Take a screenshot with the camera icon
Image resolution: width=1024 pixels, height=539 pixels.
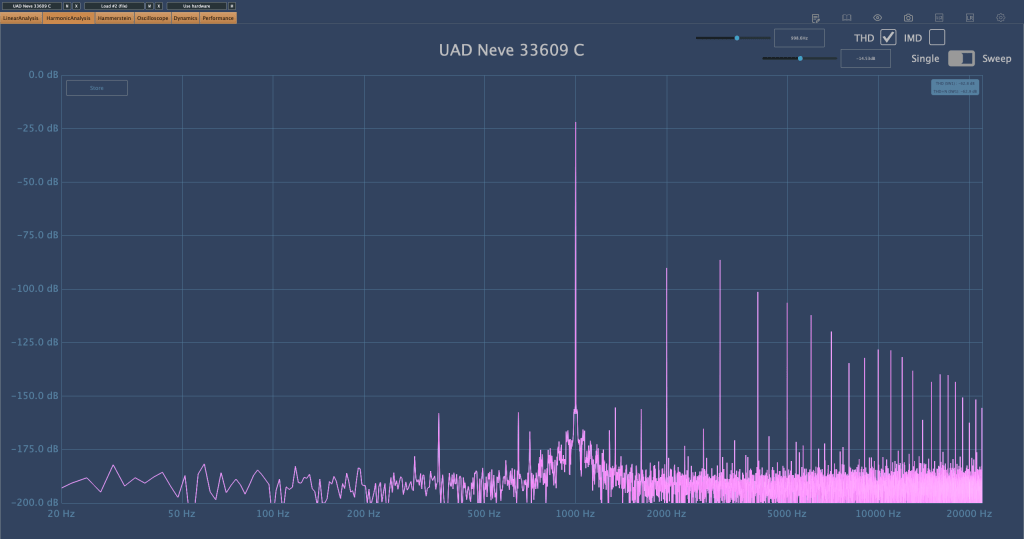coord(908,18)
